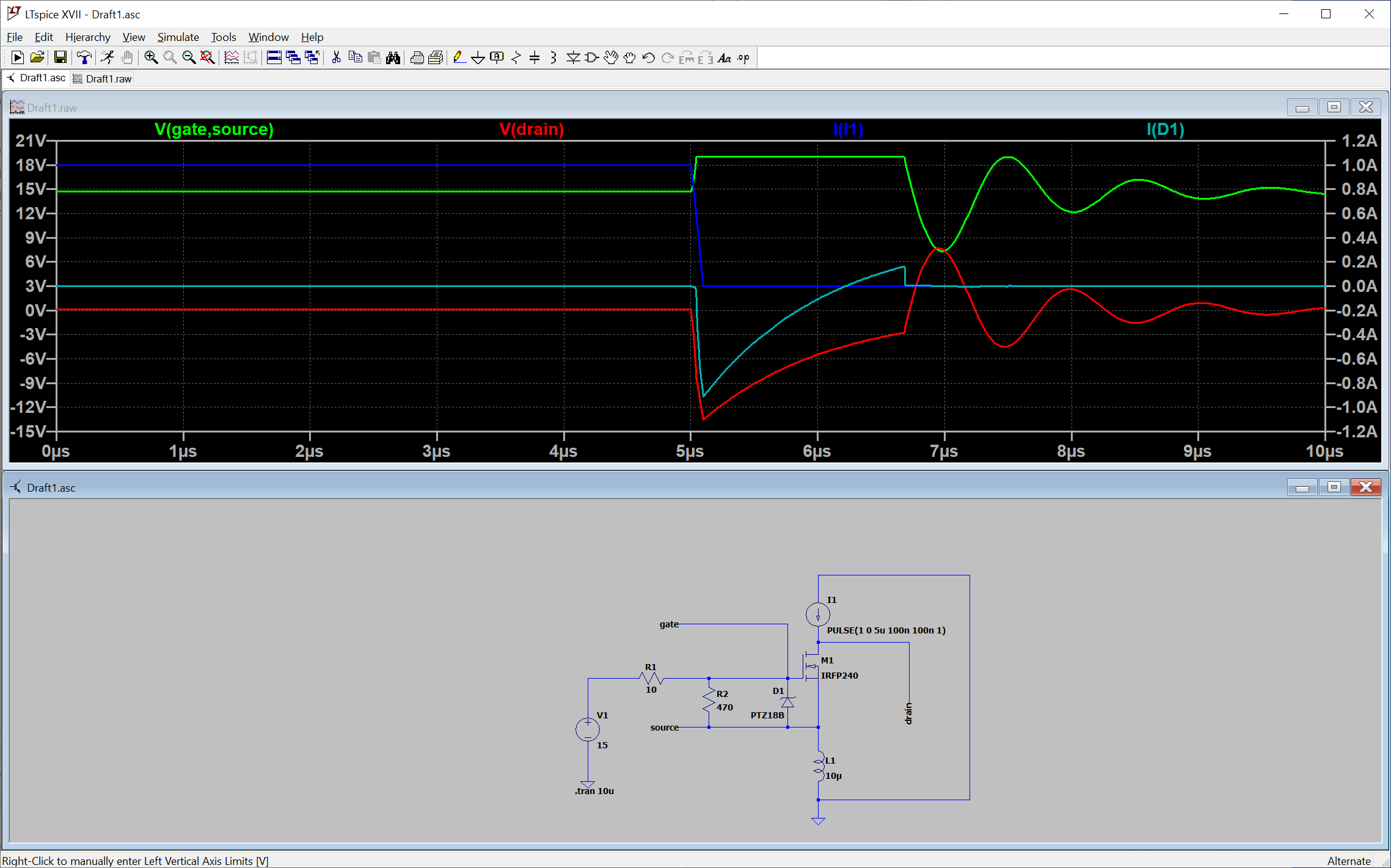Click the 1.2A right axis label
Image resolution: width=1391 pixels, height=868 pixels.
(1359, 141)
